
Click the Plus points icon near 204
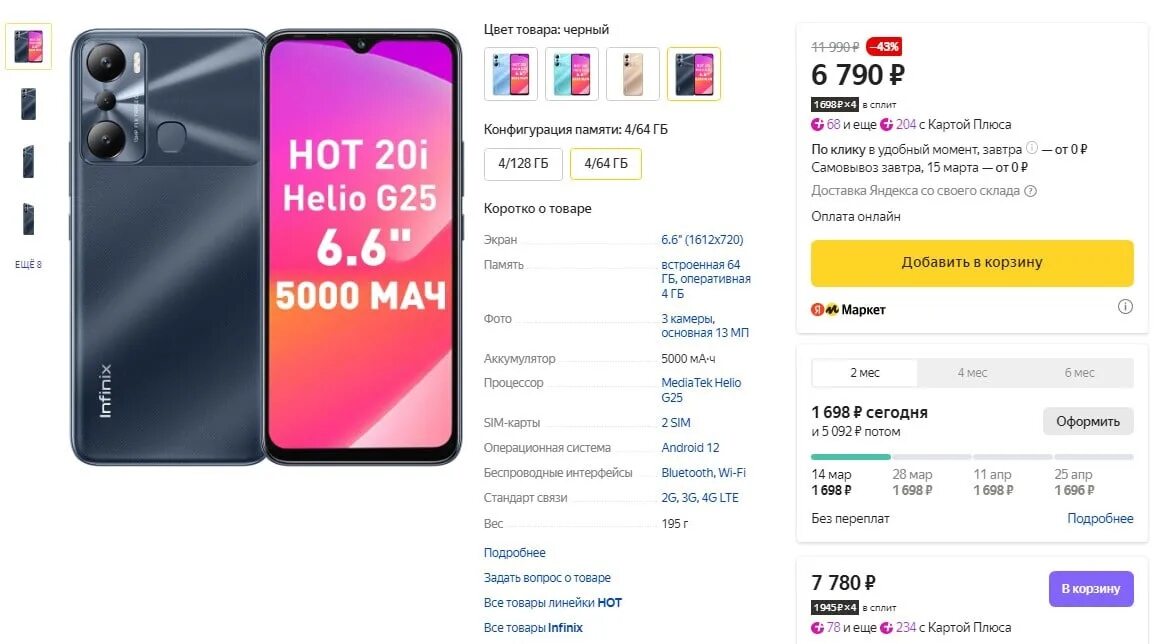(x=886, y=125)
